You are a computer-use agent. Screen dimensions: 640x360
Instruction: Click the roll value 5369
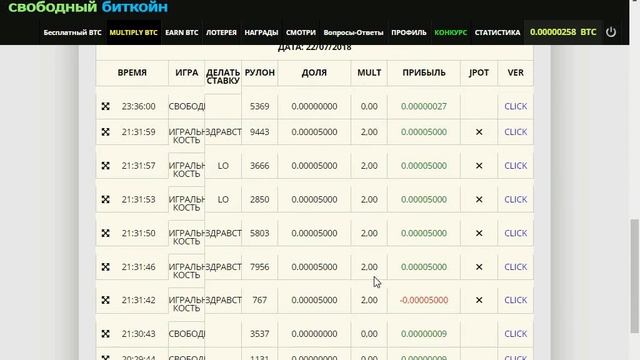click(x=260, y=106)
